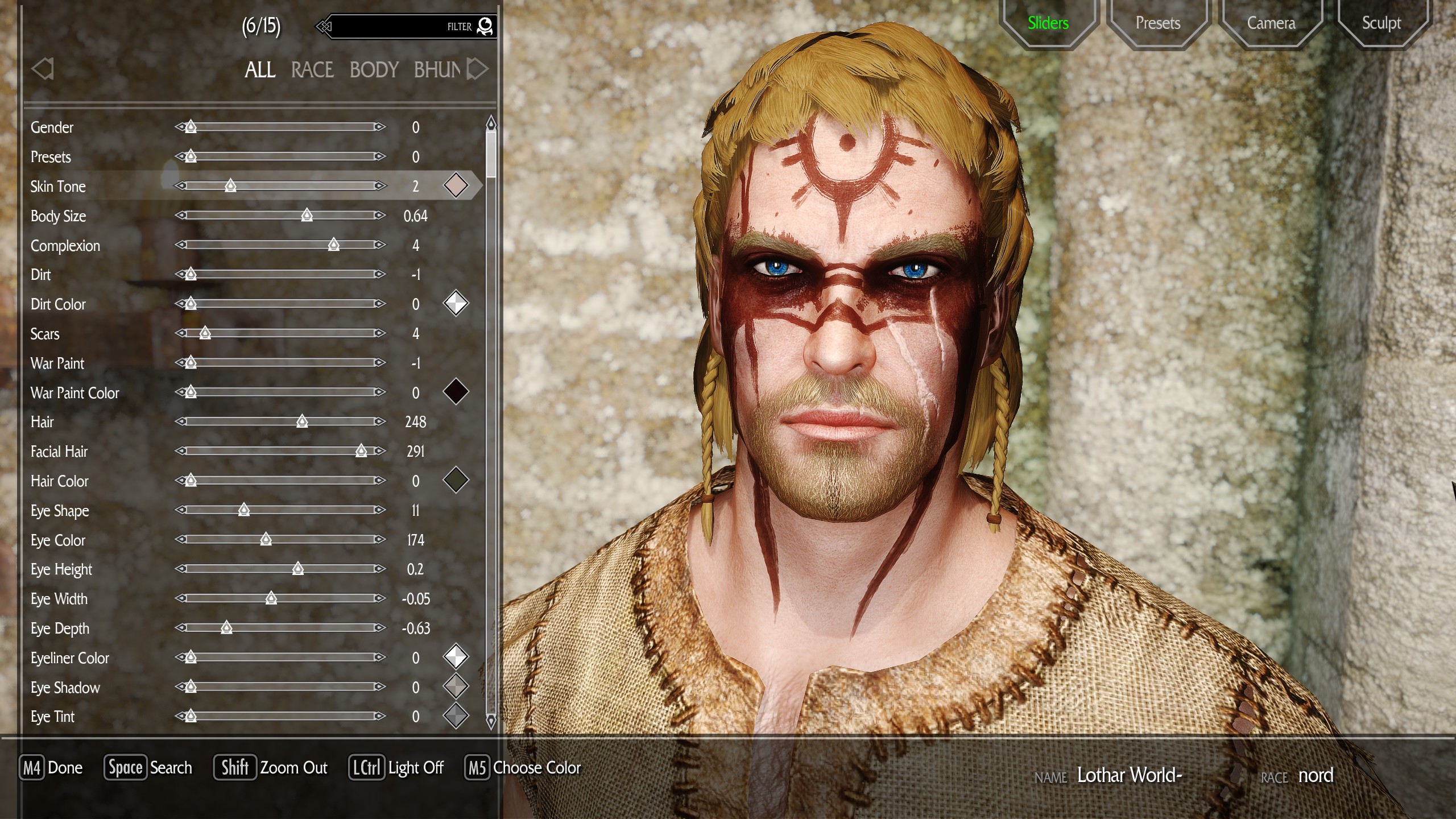Screen dimensions: 1456x819
Task: Switch to the Sculpt tab
Action: [1381, 23]
